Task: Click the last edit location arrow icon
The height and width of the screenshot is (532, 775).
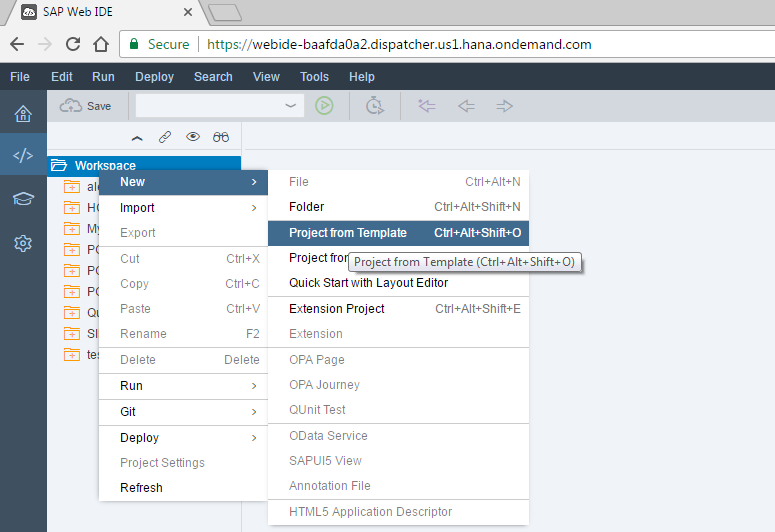Action: click(427, 106)
